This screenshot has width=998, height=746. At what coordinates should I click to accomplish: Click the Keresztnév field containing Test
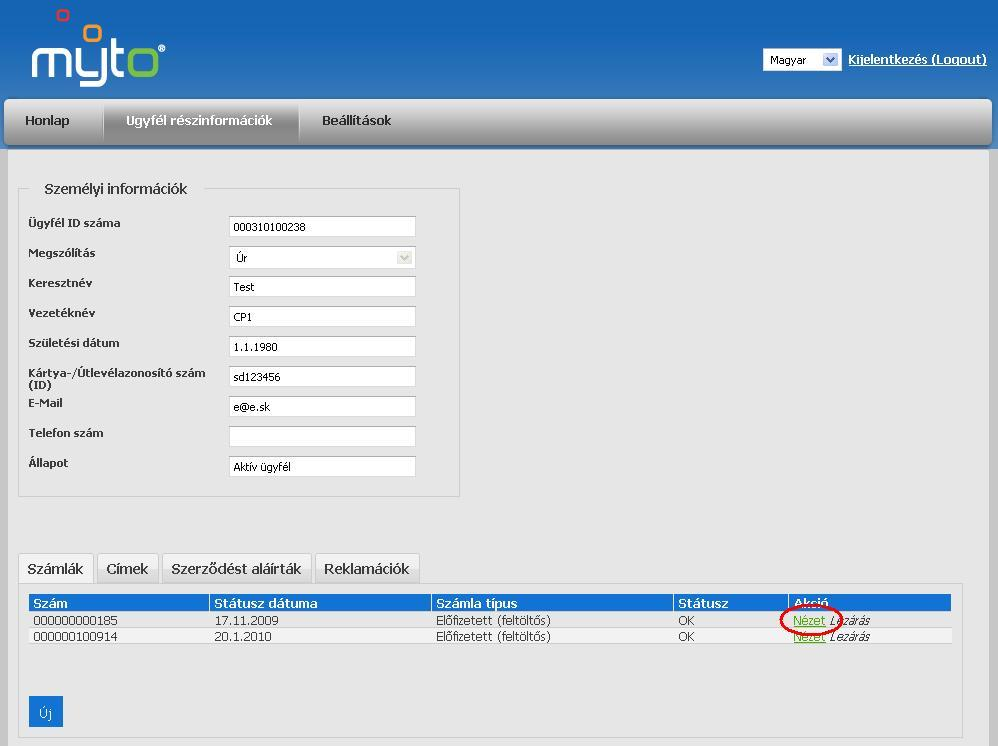tap(322, 286)
